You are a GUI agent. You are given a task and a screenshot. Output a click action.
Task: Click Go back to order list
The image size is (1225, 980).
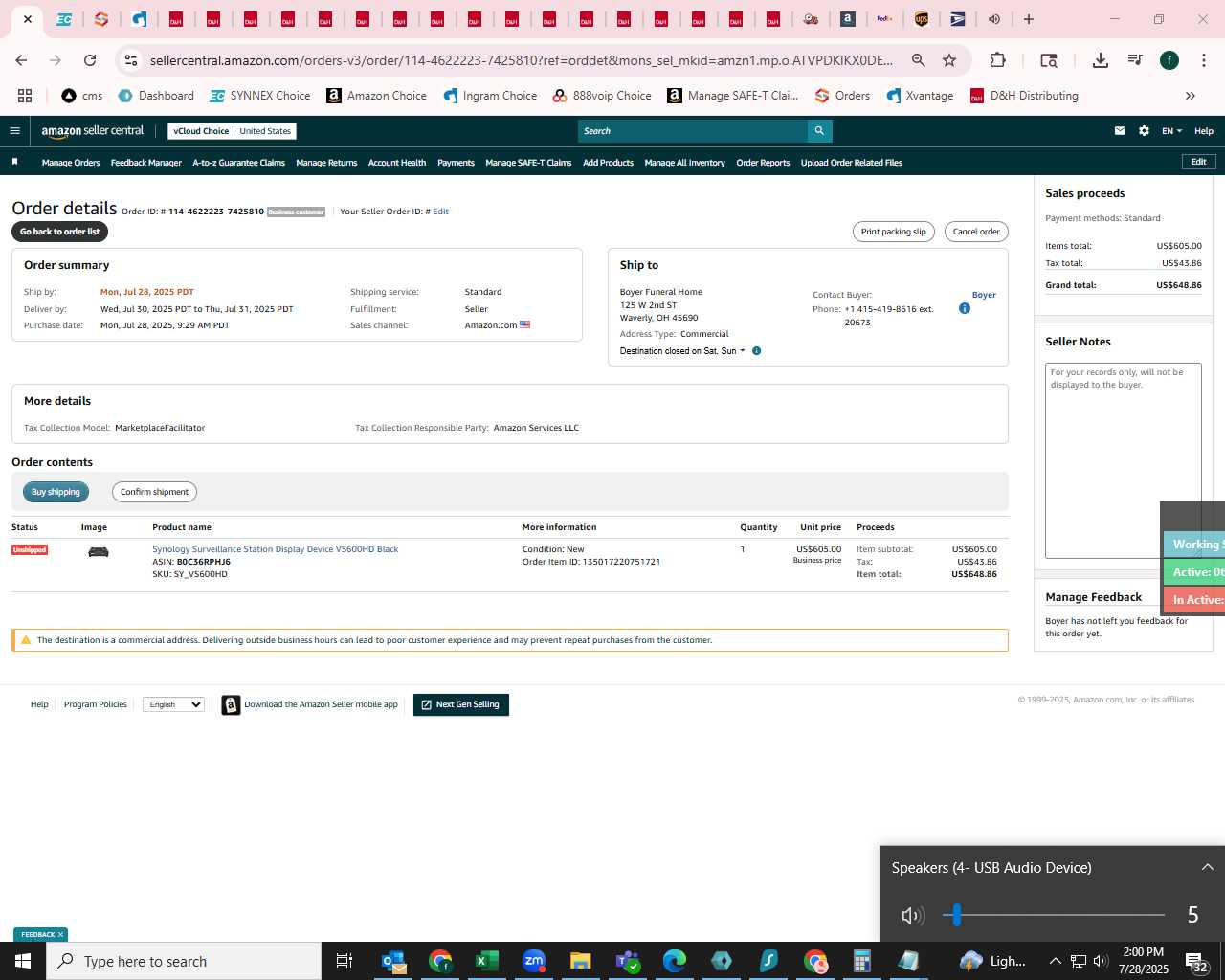pyautogui.click(x=59, y=232)
